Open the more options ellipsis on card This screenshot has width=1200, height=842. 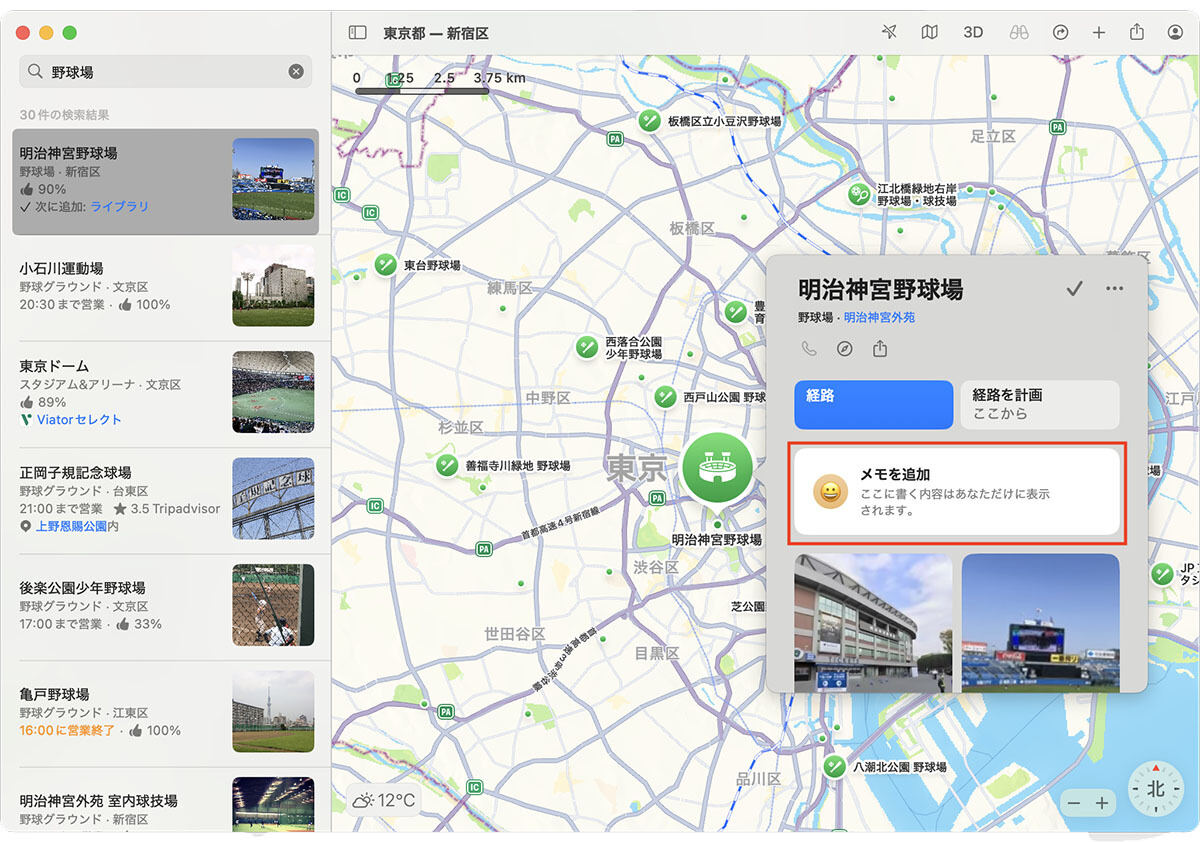(x=1115, y=289)
